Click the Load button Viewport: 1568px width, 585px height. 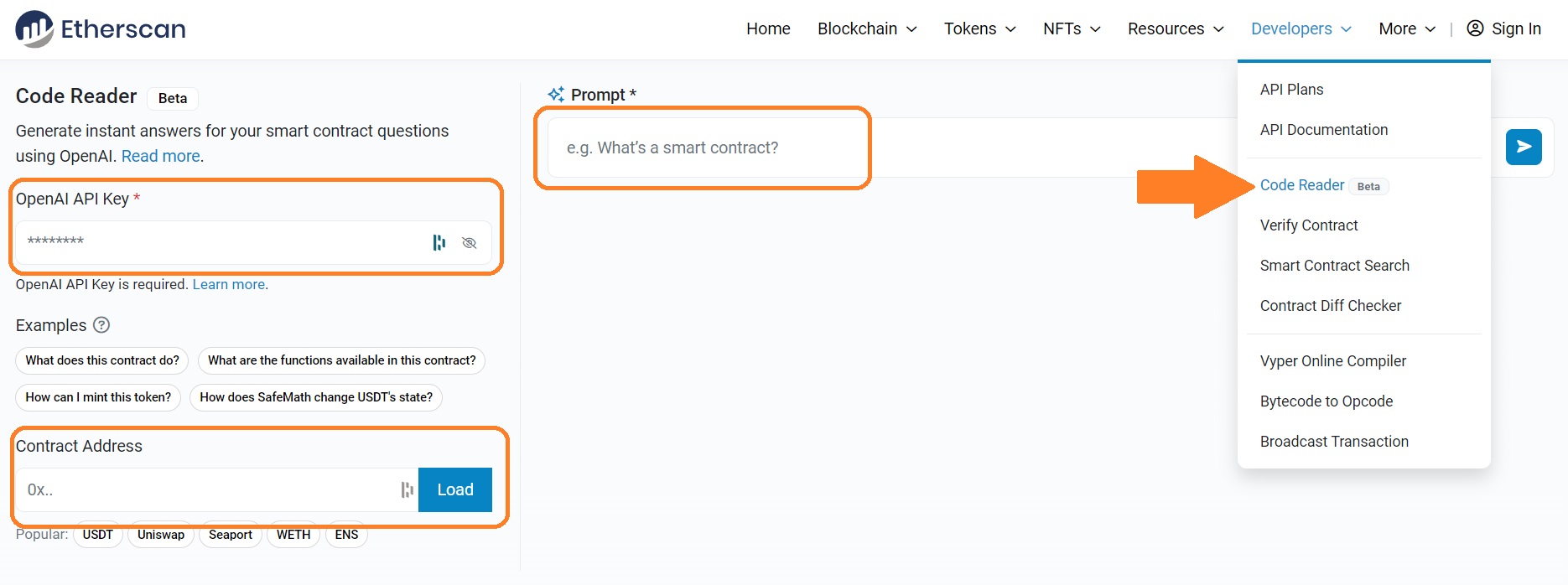pos(454,489)
